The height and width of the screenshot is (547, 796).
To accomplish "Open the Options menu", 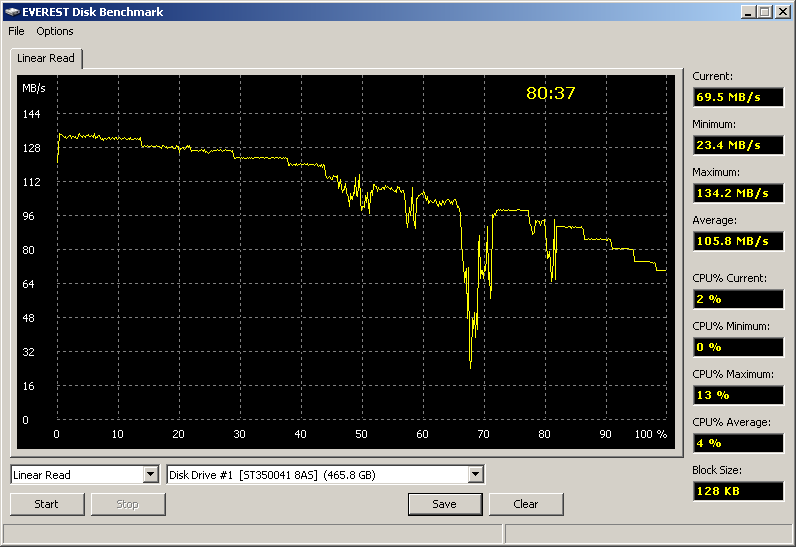I will (x=55, y=31).
